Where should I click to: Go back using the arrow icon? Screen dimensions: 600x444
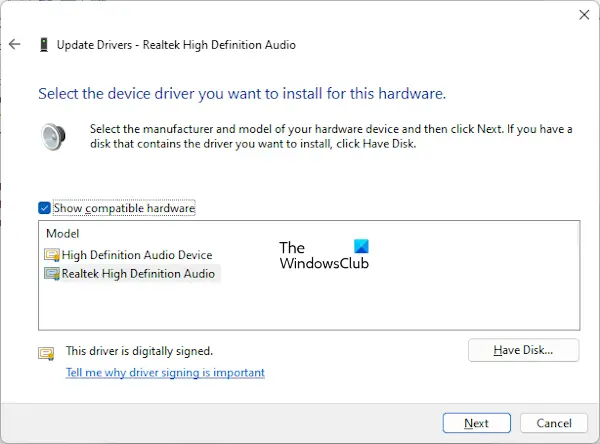click(15, 44)
